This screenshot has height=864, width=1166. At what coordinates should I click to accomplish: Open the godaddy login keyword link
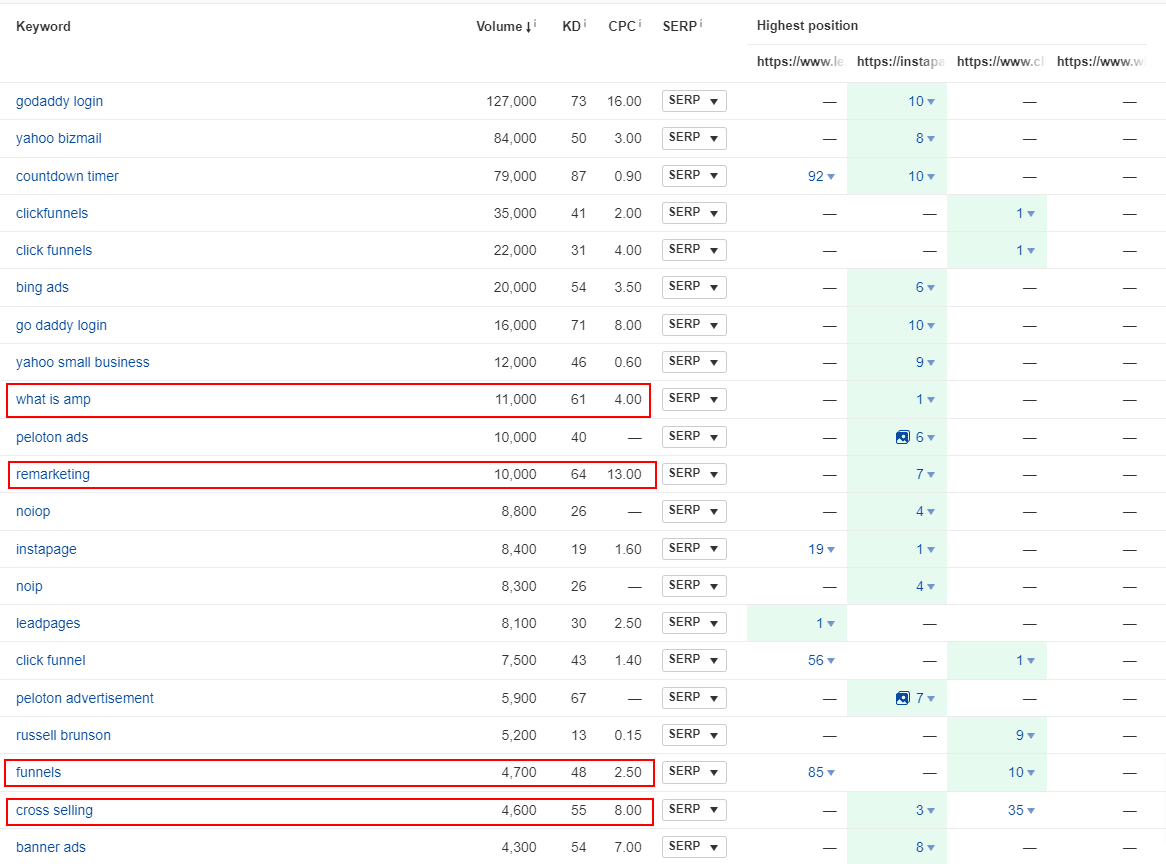59,101
